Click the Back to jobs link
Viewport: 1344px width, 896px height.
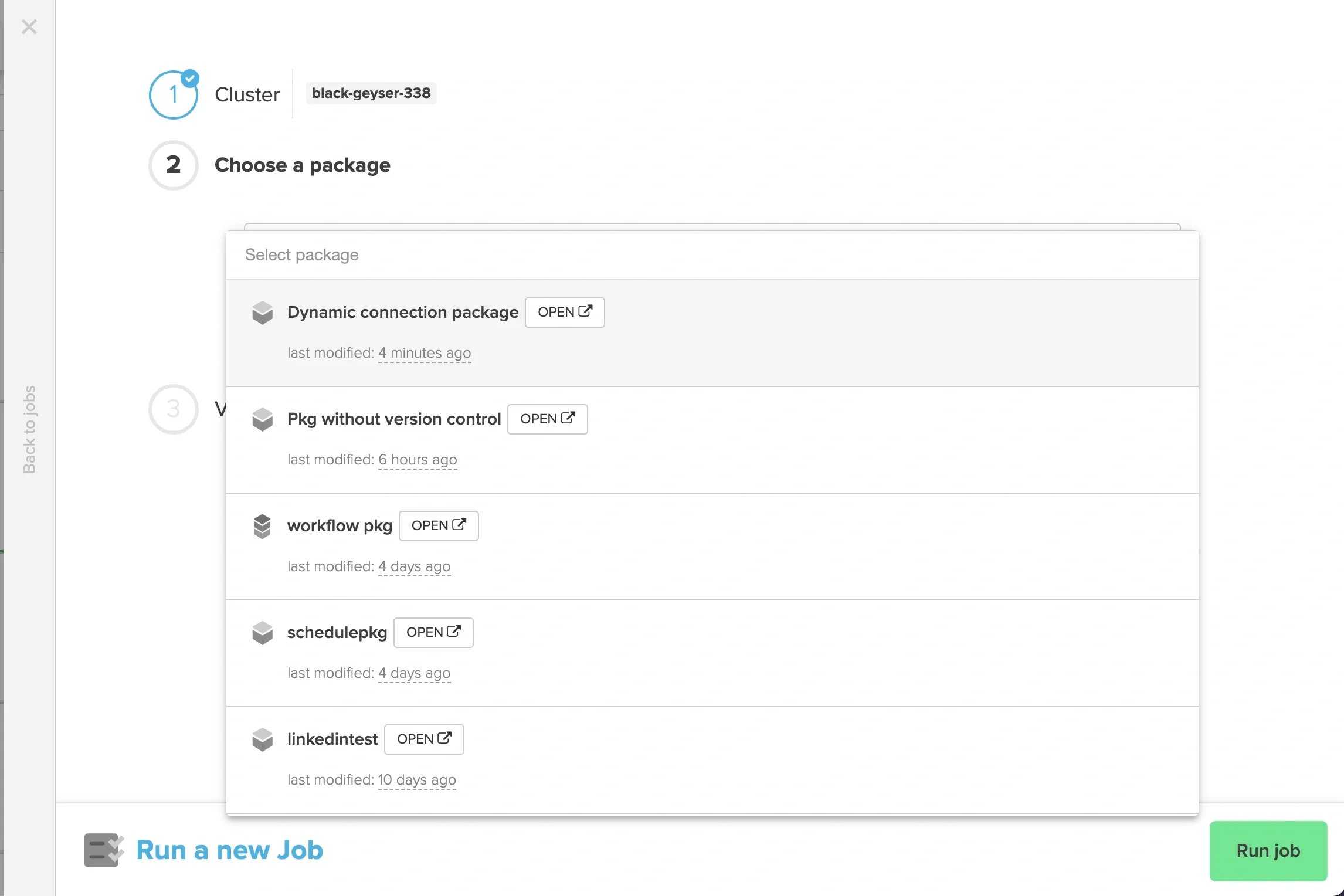pyautogui.click(x=29, y=429)
